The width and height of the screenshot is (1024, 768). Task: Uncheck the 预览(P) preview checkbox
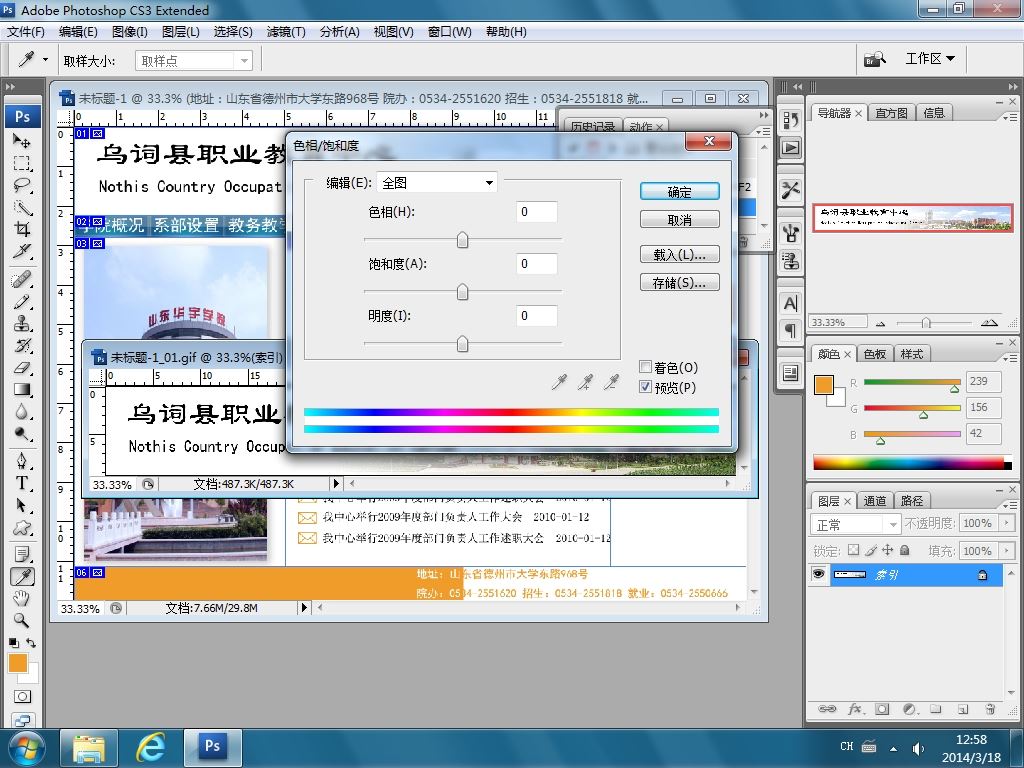pyautogui.click(x=645, y=387)
